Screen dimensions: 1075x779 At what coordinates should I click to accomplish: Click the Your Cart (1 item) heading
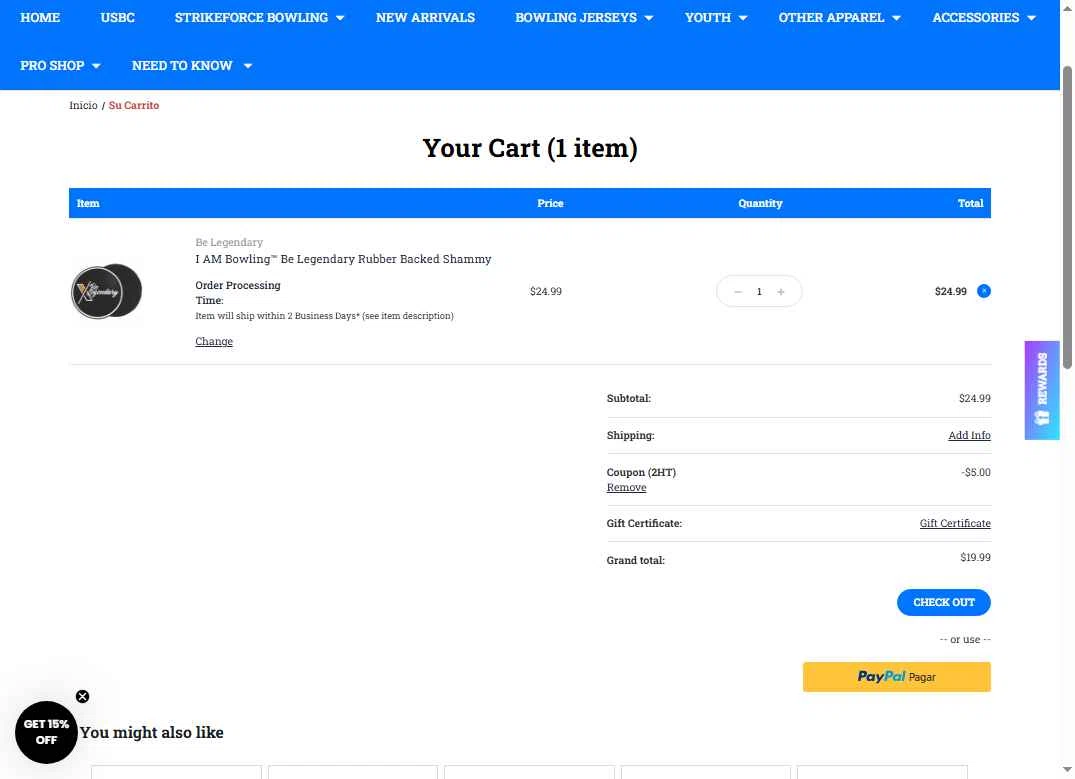click(530, 148)
